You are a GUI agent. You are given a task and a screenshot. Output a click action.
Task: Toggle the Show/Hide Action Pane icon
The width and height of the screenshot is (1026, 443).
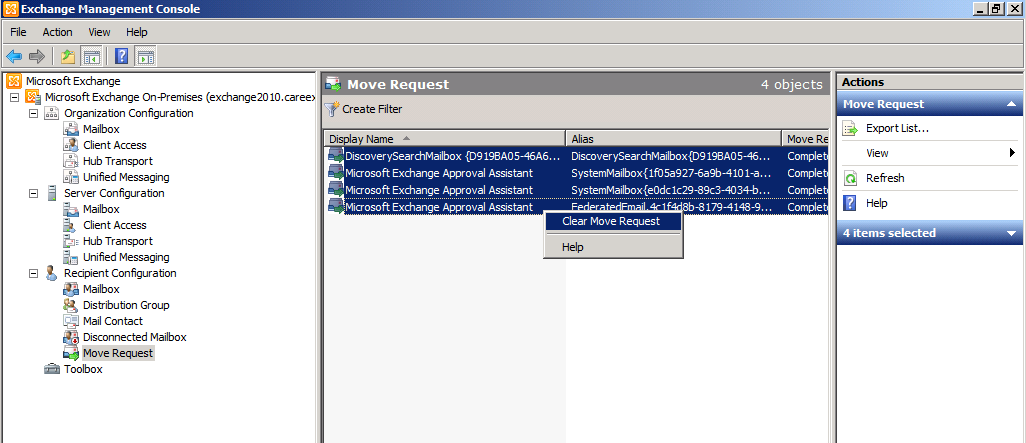145,56
